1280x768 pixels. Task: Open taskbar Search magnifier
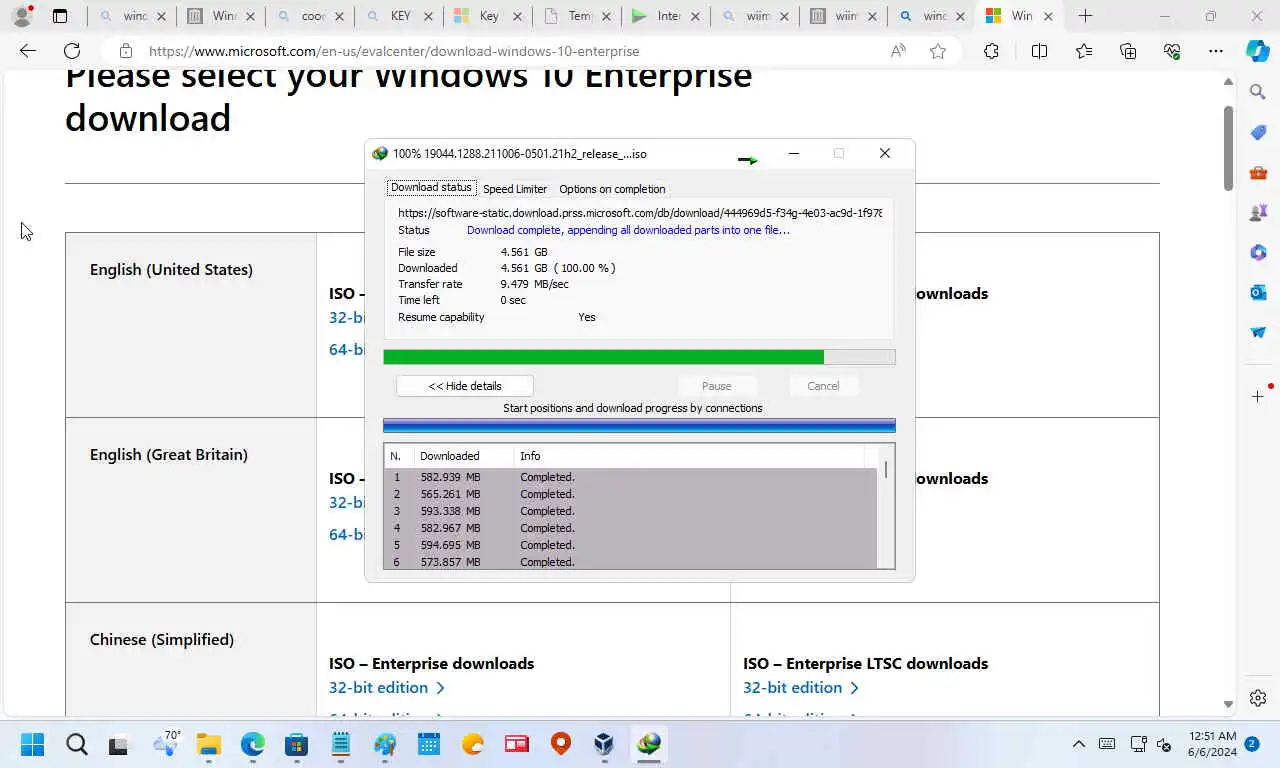coord(76,744)
